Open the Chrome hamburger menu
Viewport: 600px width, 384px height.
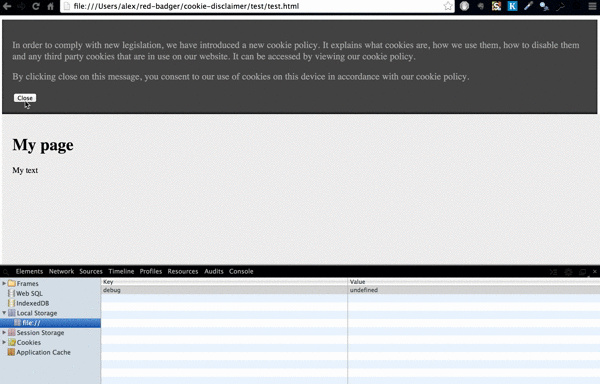(x=592, y=6)
